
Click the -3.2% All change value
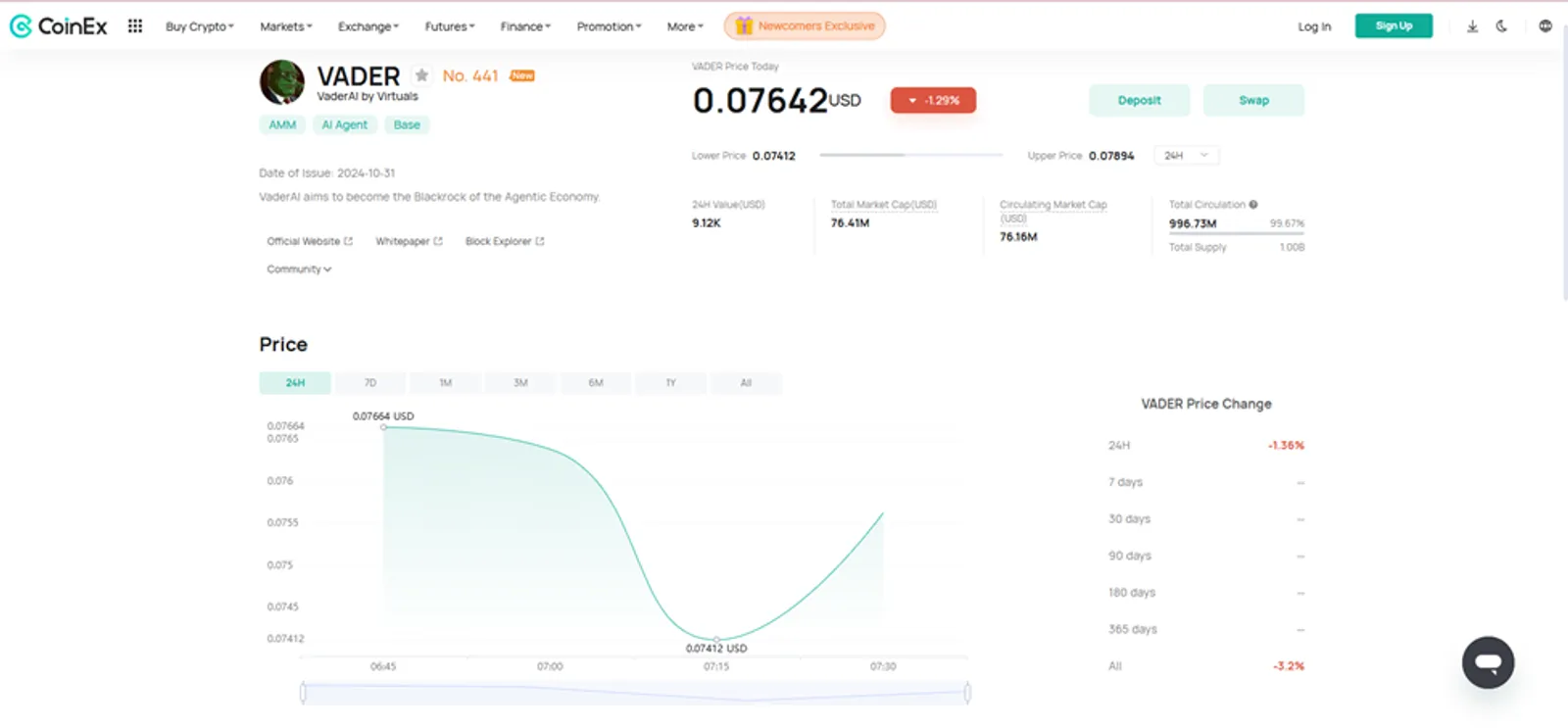(1289, 665)
